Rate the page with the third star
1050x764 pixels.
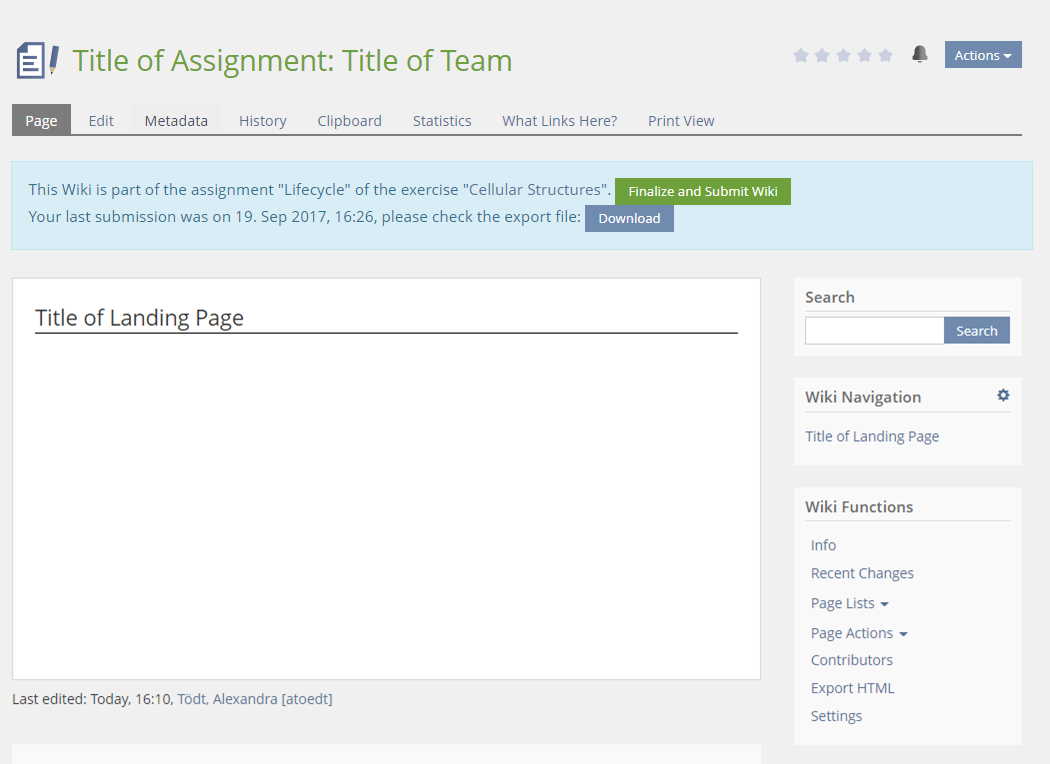click(843, 56)
